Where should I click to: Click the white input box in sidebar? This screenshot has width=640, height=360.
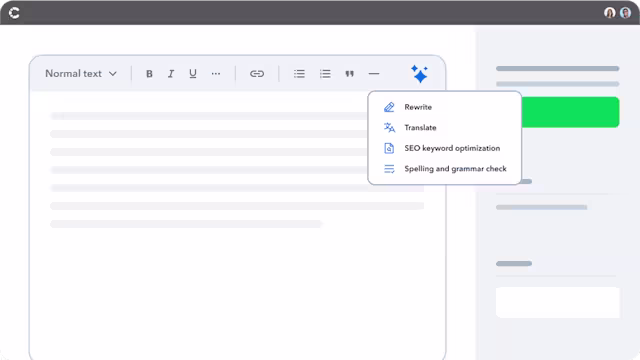[558, 302]
